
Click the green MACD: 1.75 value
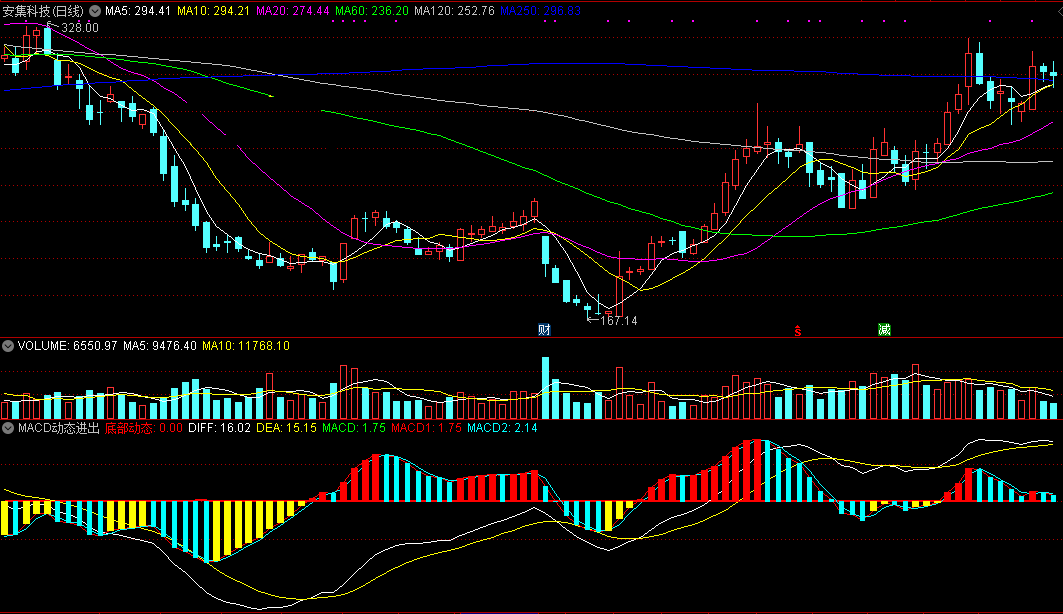point(354,428)
